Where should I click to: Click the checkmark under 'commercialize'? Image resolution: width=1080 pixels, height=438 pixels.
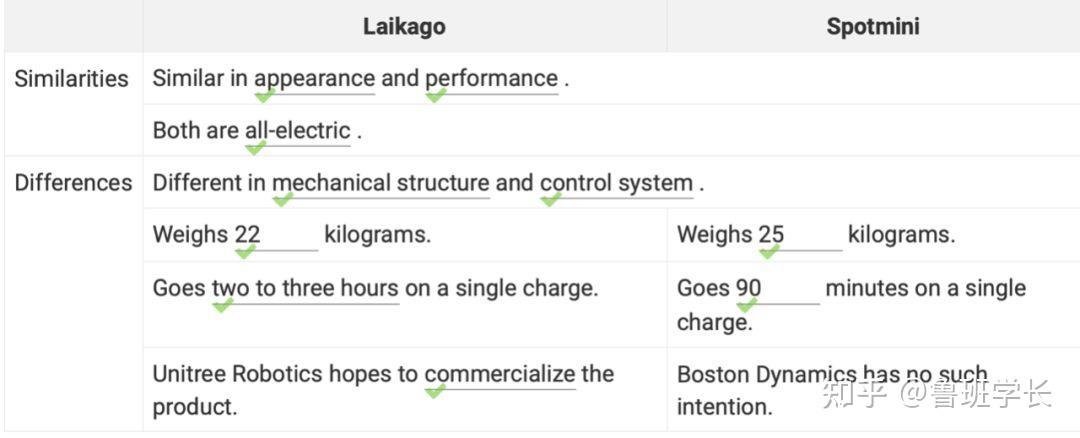pyautogui.click(x=435, y=391)
